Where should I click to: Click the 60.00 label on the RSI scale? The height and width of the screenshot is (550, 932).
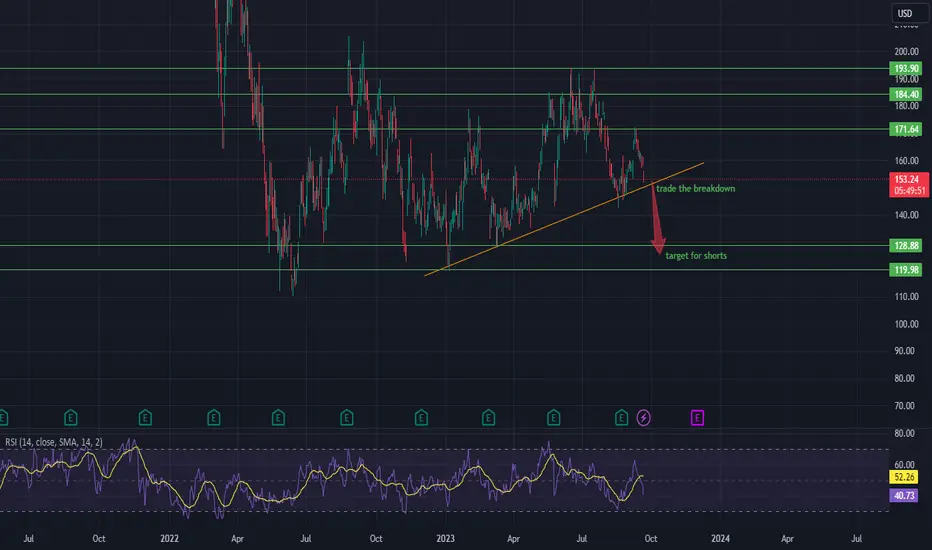904,464
